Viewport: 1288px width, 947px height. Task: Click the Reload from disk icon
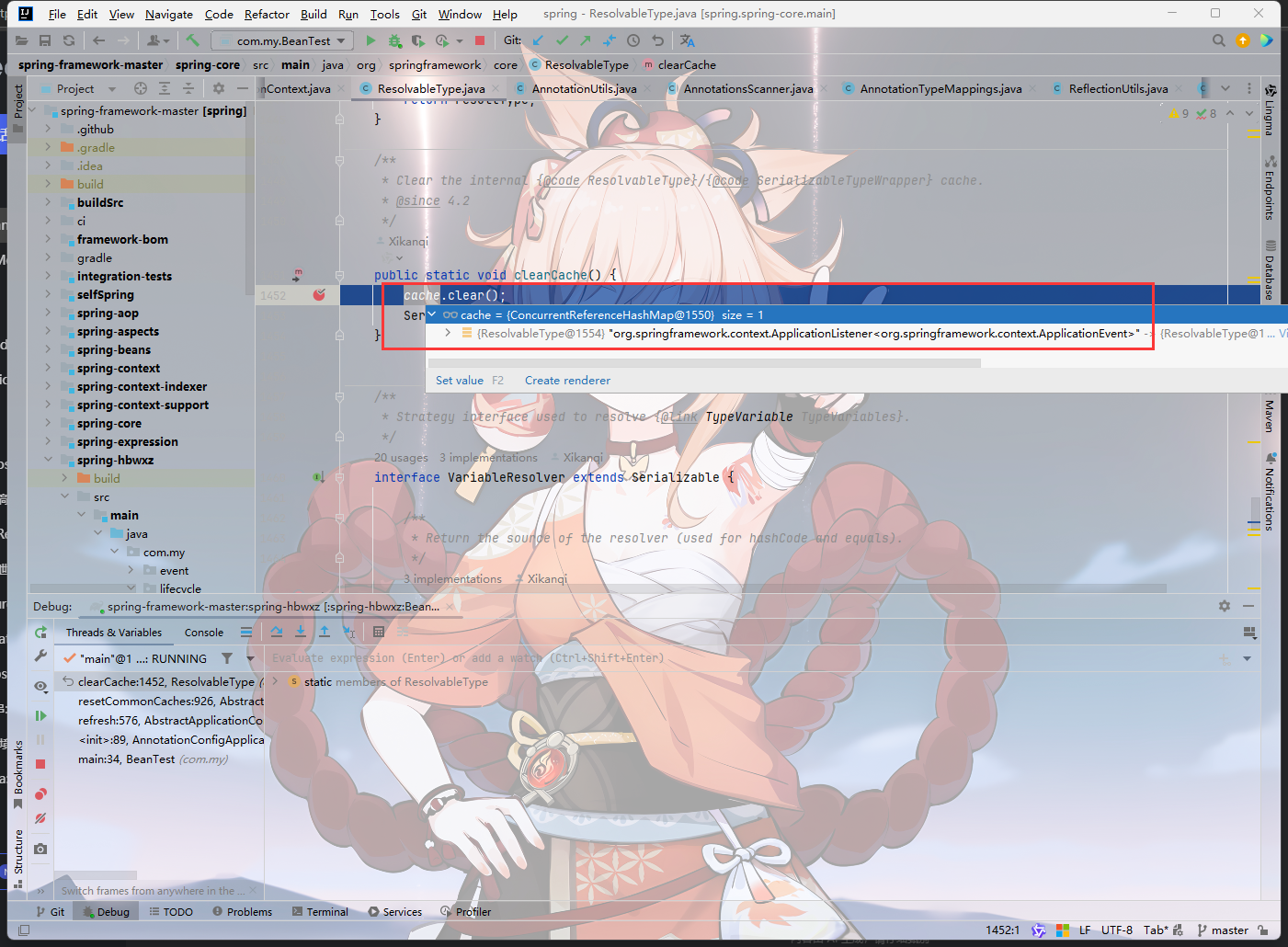69,40
